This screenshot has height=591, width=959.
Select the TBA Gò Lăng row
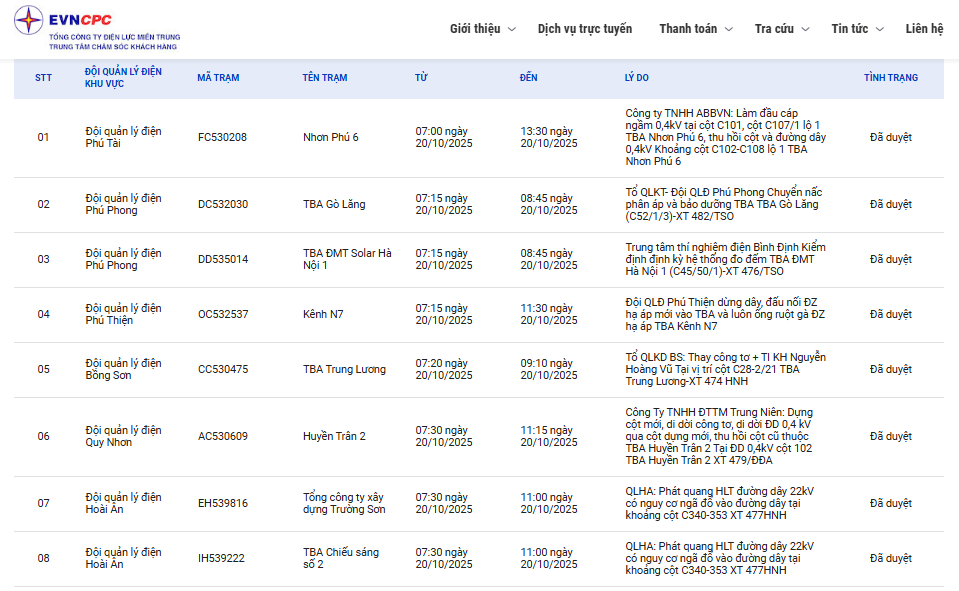334,205
